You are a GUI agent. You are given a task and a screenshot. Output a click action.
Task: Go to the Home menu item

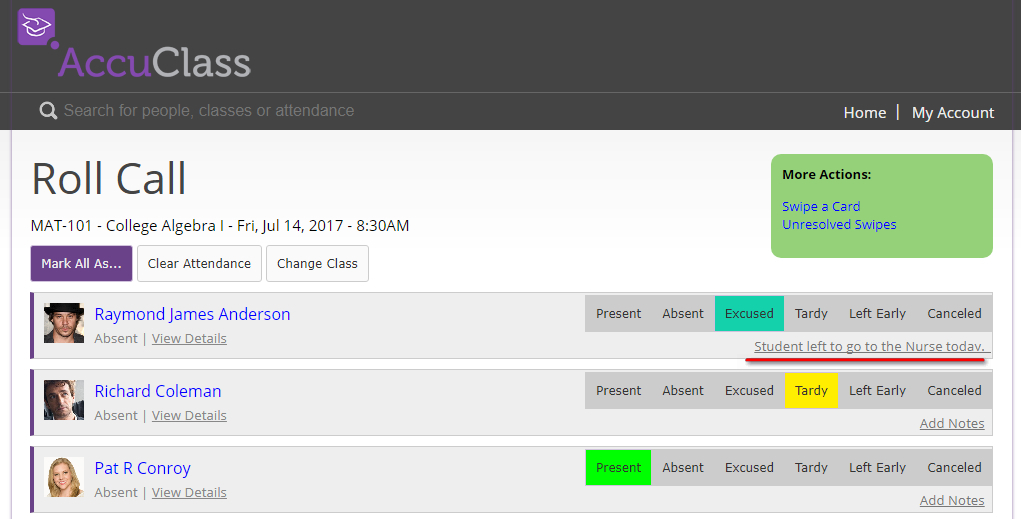[864, 113]
